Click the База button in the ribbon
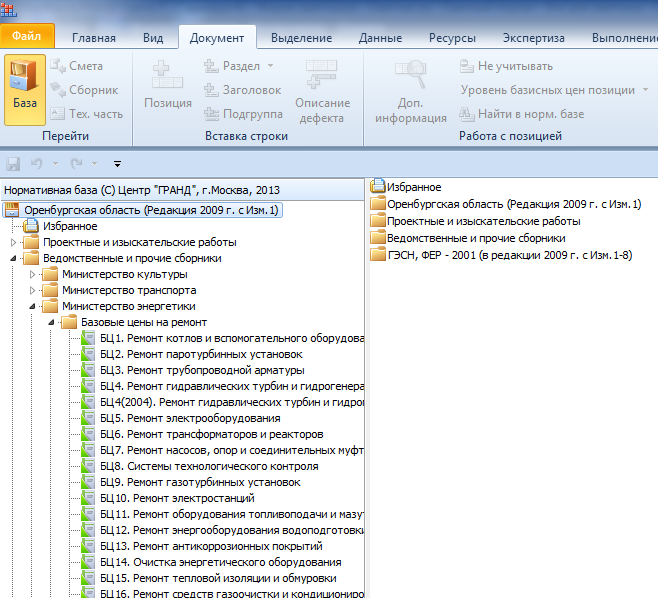The height and width of the screenshot is (598, 658). (x=25, y=88)
